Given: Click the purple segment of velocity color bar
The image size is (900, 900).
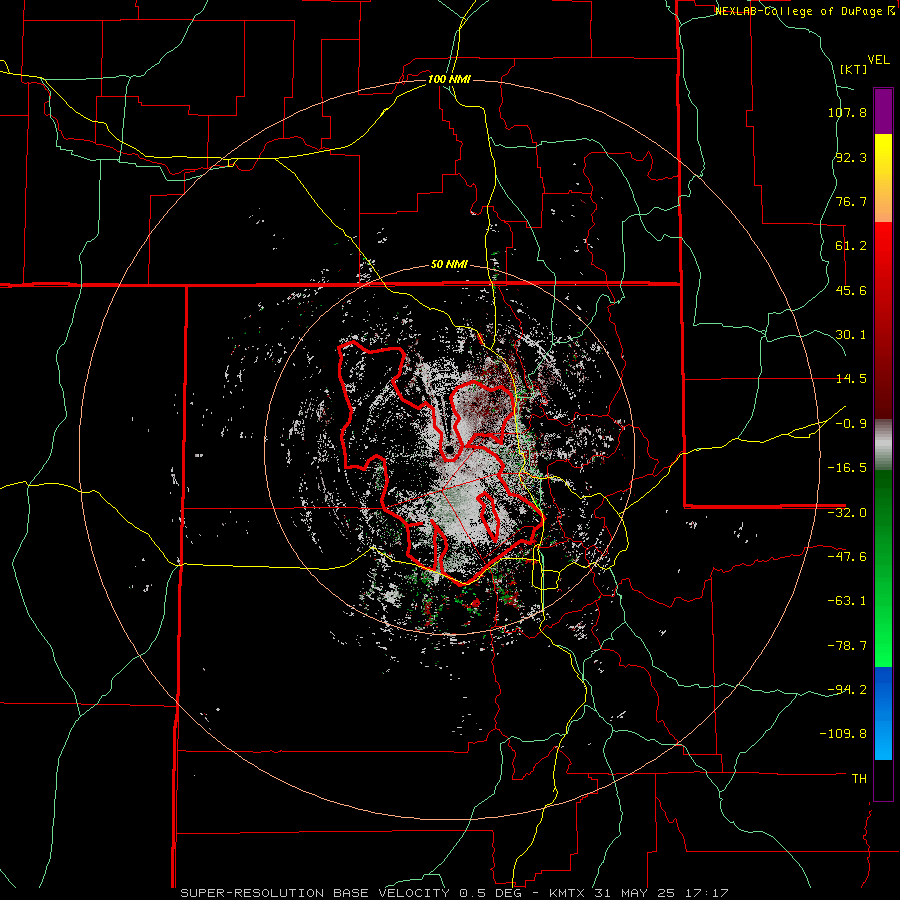Looking at the screenshot, I should (883, 111).
